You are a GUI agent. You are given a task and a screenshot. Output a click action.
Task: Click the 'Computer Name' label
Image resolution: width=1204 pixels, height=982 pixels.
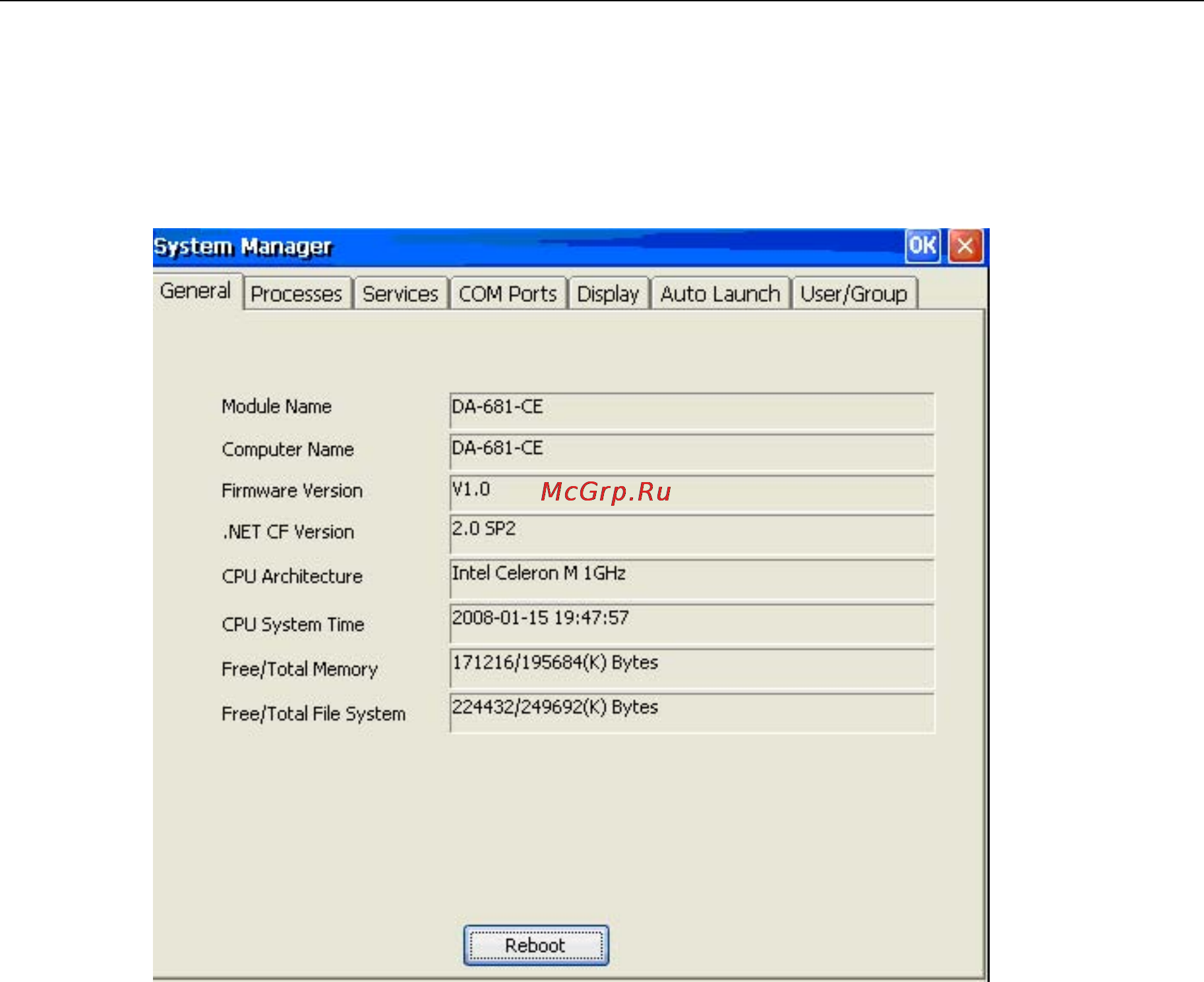coord(287,450)
